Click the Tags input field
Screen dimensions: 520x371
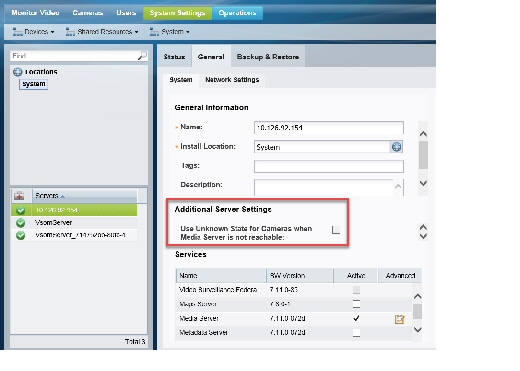coord(329,166)
